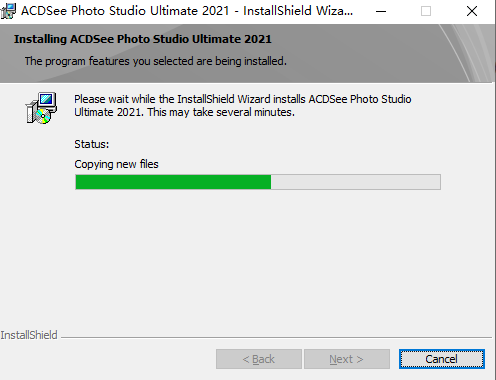
Task: Click the bold "Installing ACDSee Photo Studio" heading
Action: coord(143,39)
